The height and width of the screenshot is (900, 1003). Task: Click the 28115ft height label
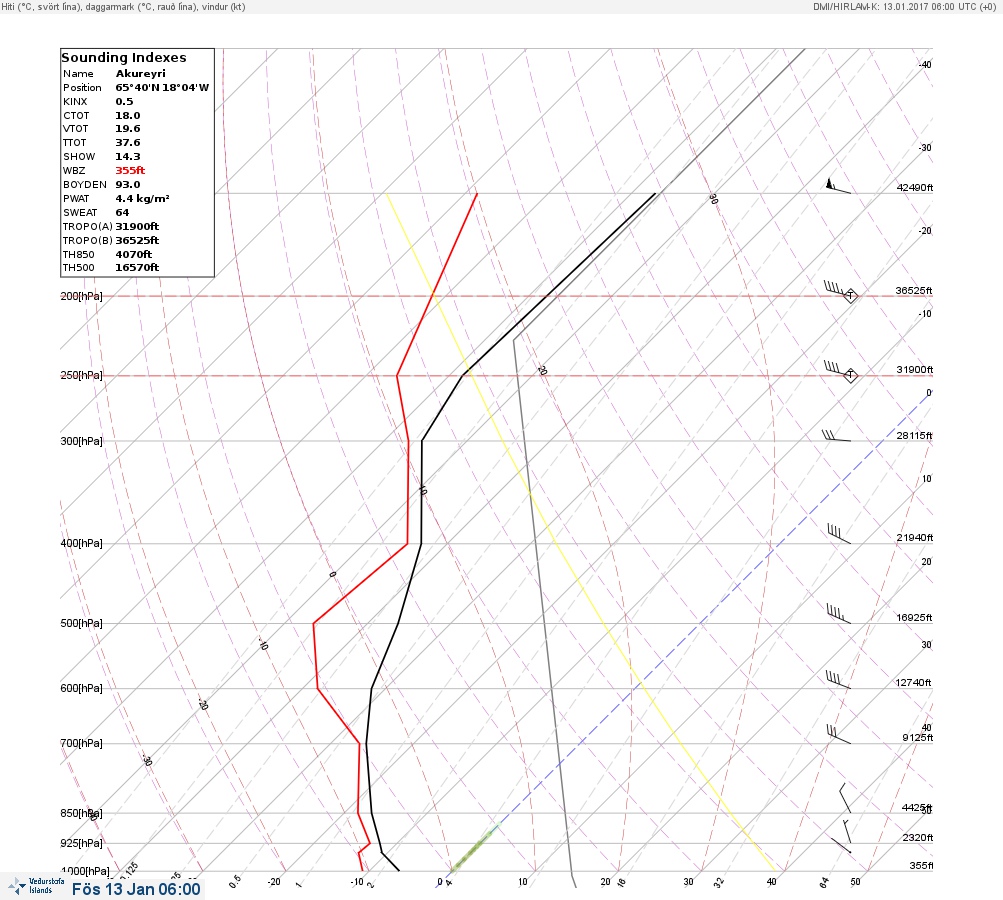pyautogui.click(x=914, y=436)
